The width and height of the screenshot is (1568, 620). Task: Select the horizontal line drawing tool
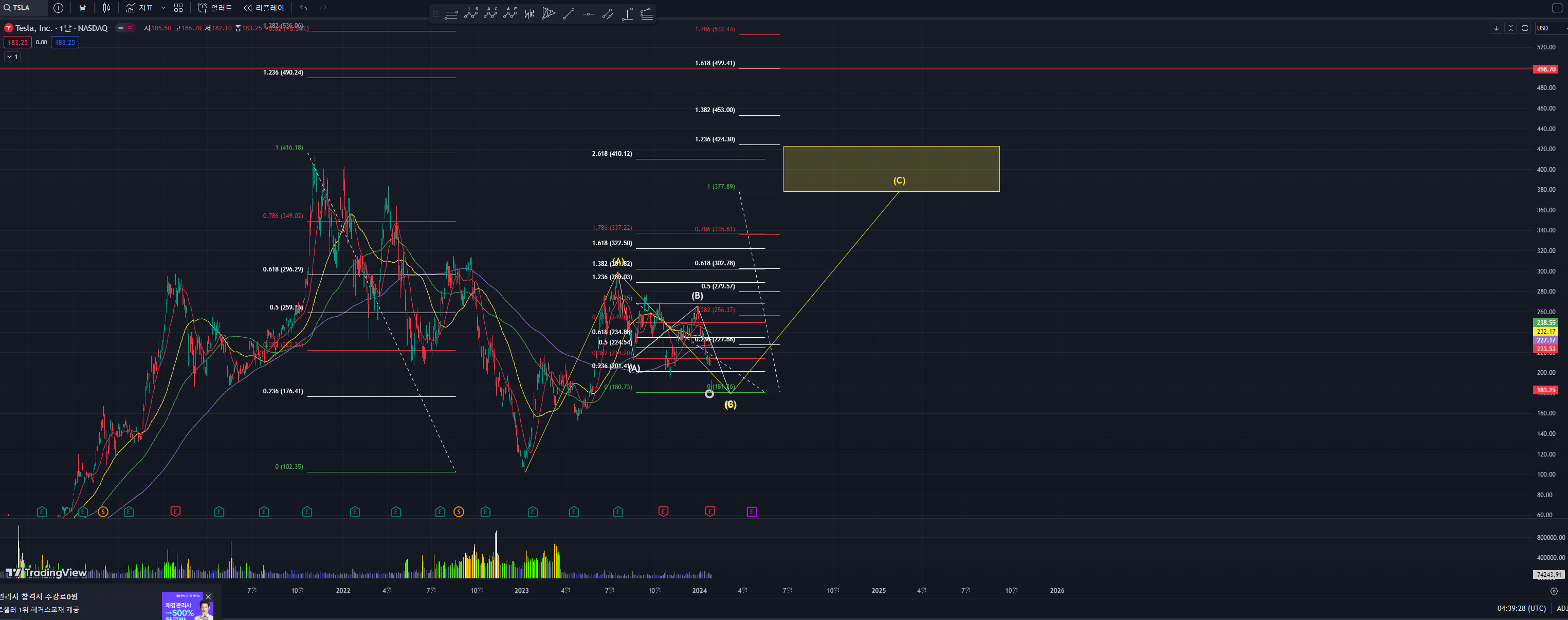point(588,13)
